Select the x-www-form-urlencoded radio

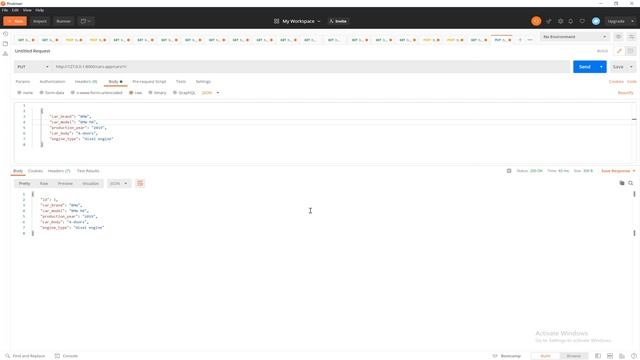[x=73, y=93]
